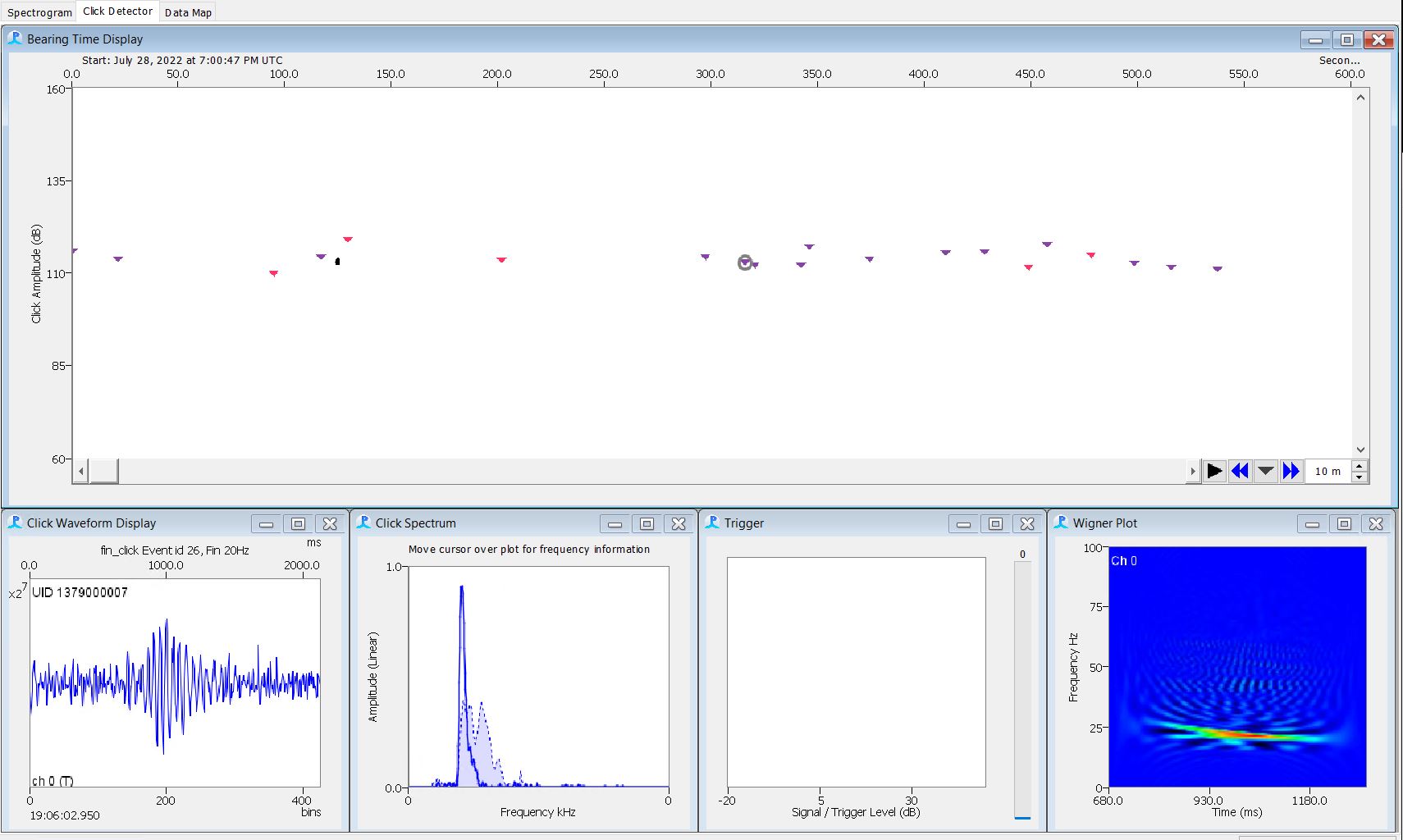Maximize the Click Waveform Display panel

pyautogui.click(x=298, y=523)
